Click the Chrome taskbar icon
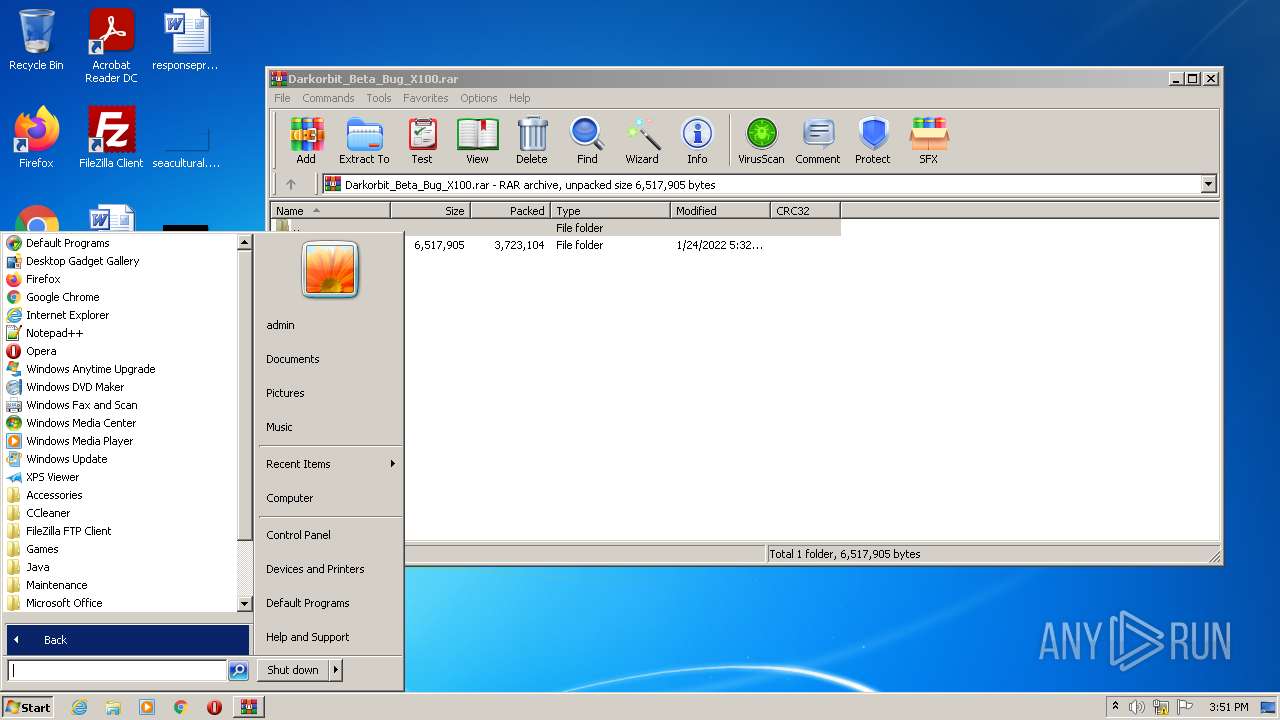The height and width of the screenshot is (720, 1280). pyautogui.click(x=181, y=707)
